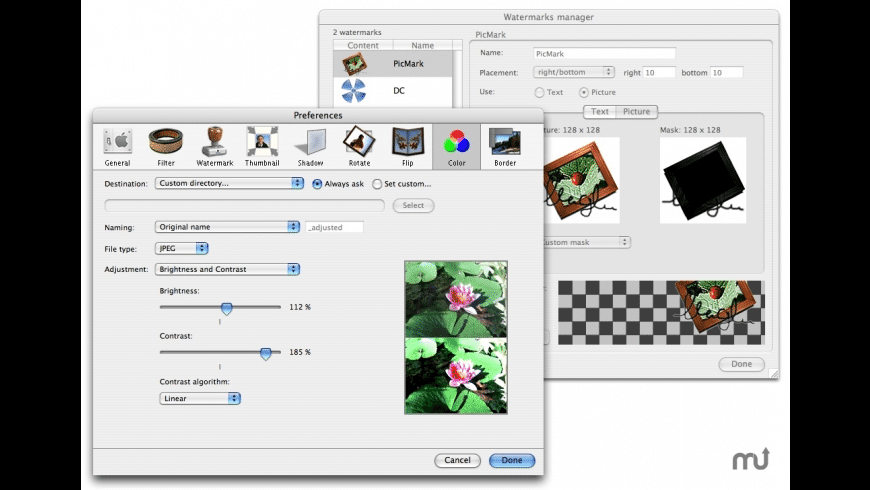
Task: Switch to Text tab in Watermarks manager
Action: point(600,112)
